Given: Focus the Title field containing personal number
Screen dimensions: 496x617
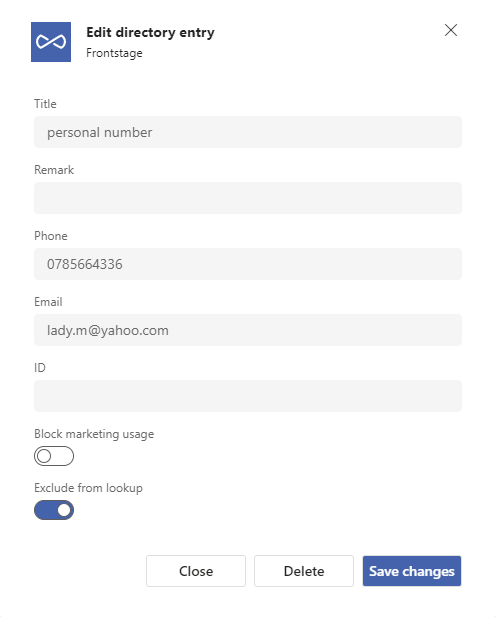Looking at the screenshot, I should pos(248,132).
